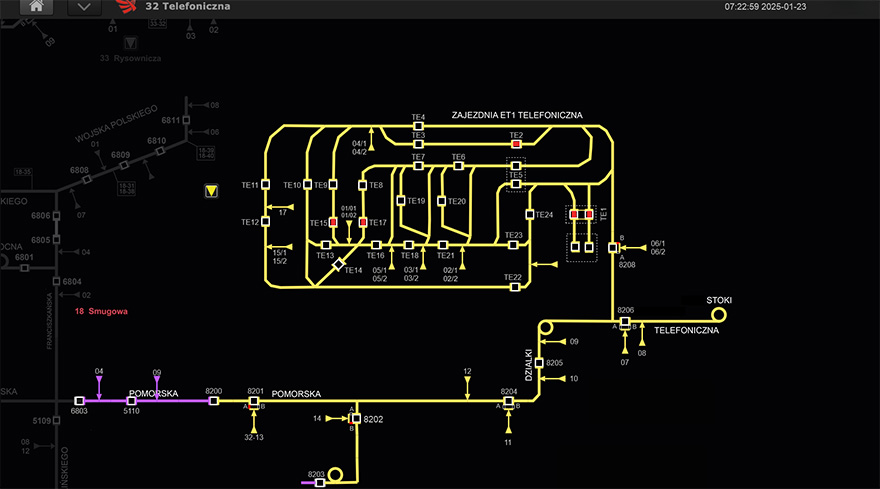Click the 32 Telefoniczna title tab

pos(187,7)
